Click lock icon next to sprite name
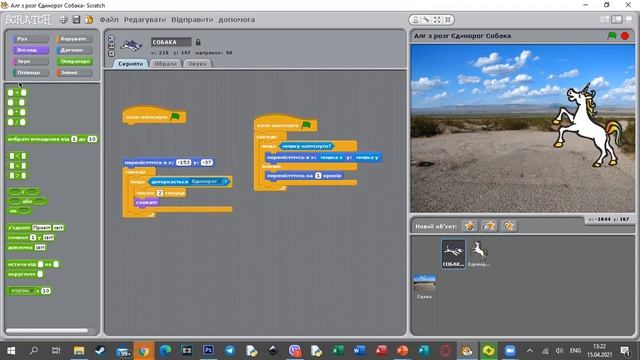 tap(198, 42)
